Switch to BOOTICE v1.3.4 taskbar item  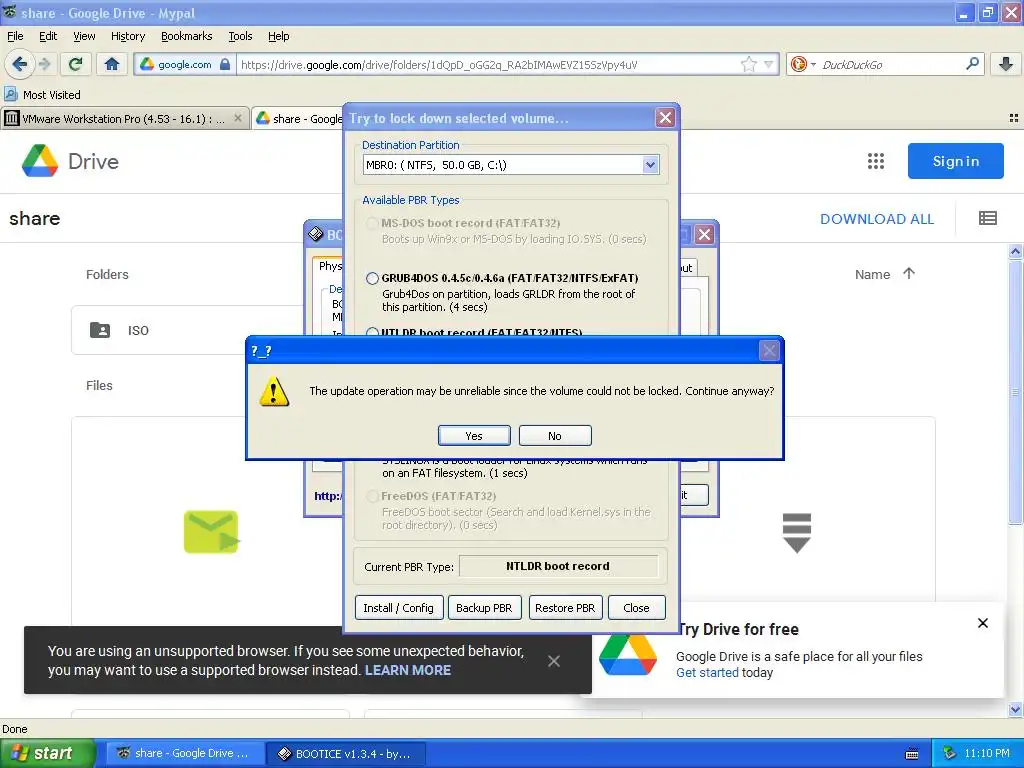tap(347, 753)
